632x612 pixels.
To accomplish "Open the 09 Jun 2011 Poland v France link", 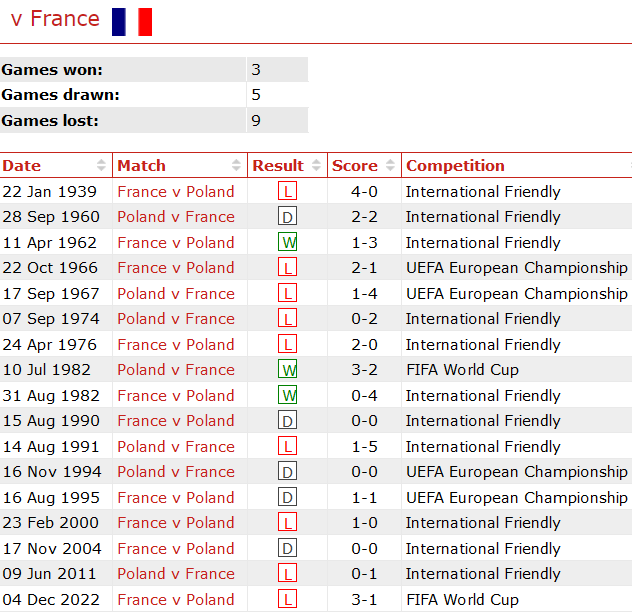I will pyautogui.click(x=176, y=574).
